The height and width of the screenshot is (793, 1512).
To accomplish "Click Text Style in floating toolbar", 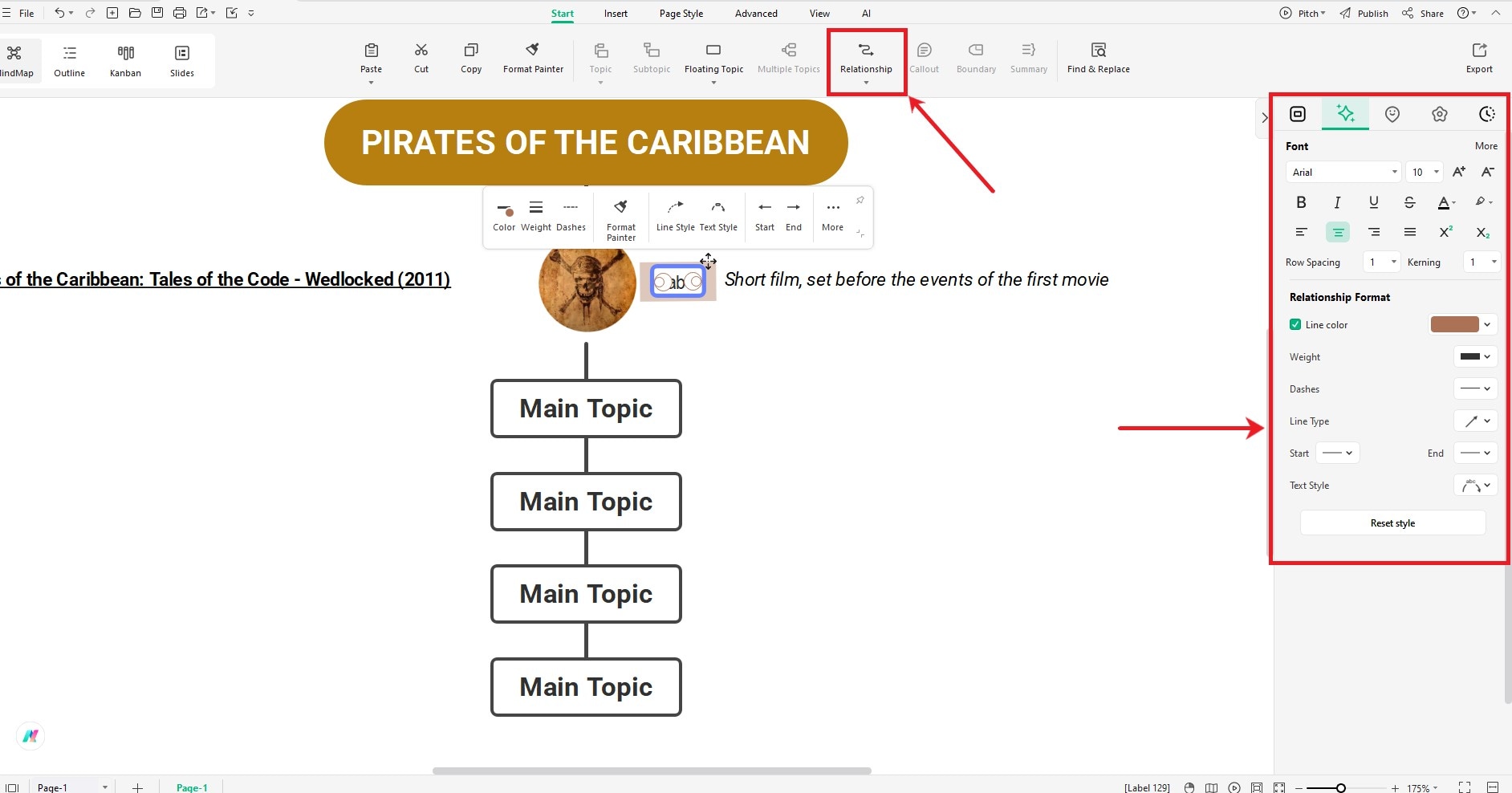I will pyautogui.click(x=718, y=216).
